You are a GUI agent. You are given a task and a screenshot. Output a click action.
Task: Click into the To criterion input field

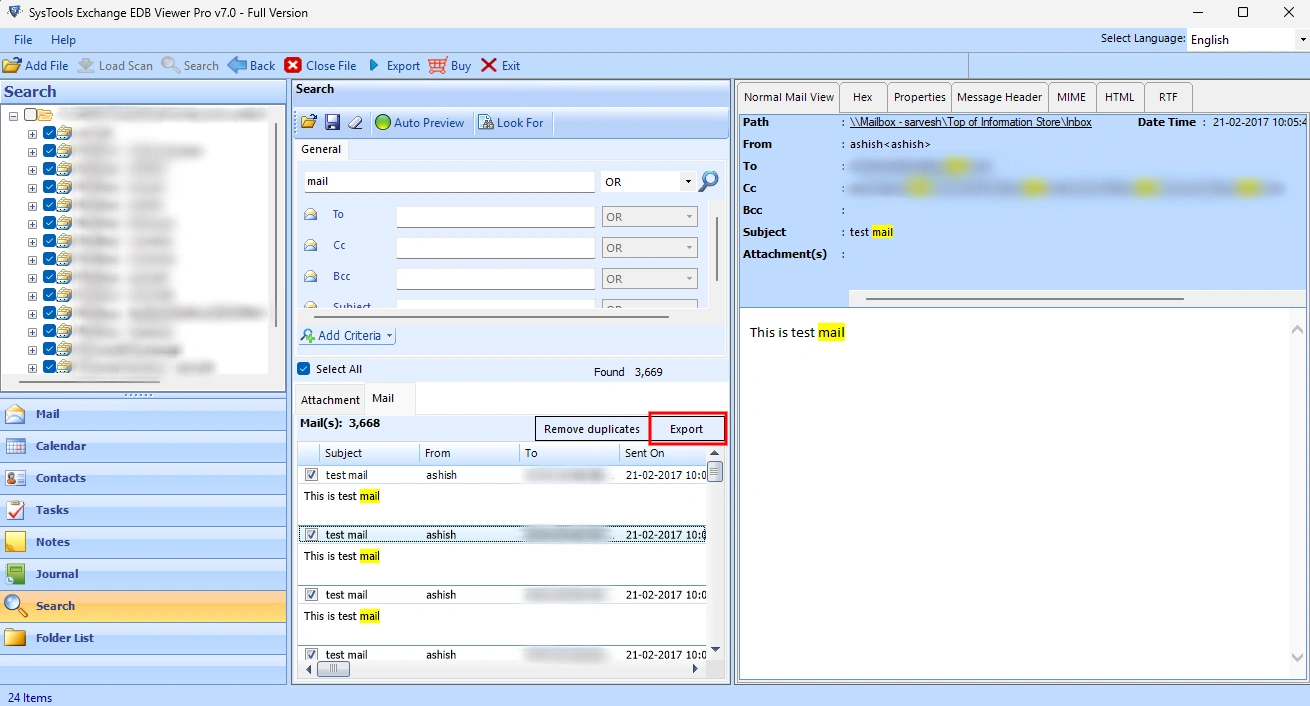click(495, 217)
